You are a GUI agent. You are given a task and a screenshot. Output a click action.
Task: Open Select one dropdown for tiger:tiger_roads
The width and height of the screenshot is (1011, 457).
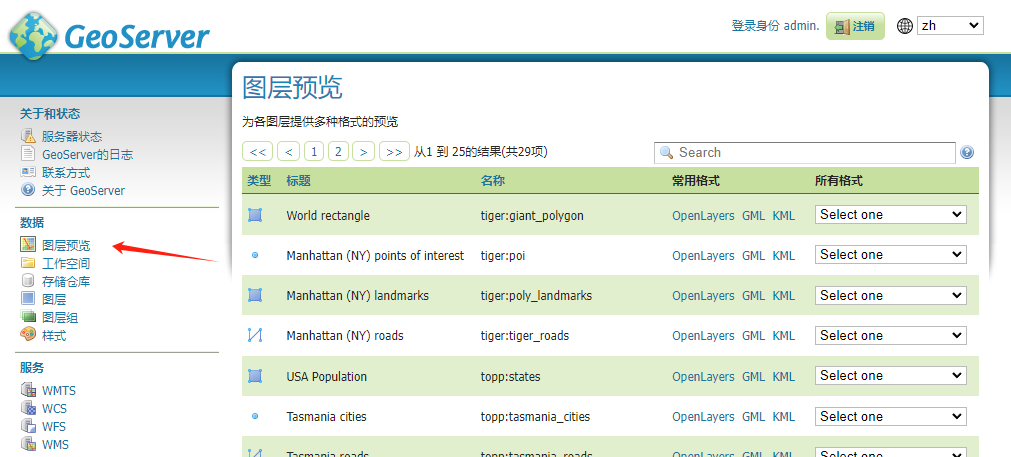[x=890, y=335]
